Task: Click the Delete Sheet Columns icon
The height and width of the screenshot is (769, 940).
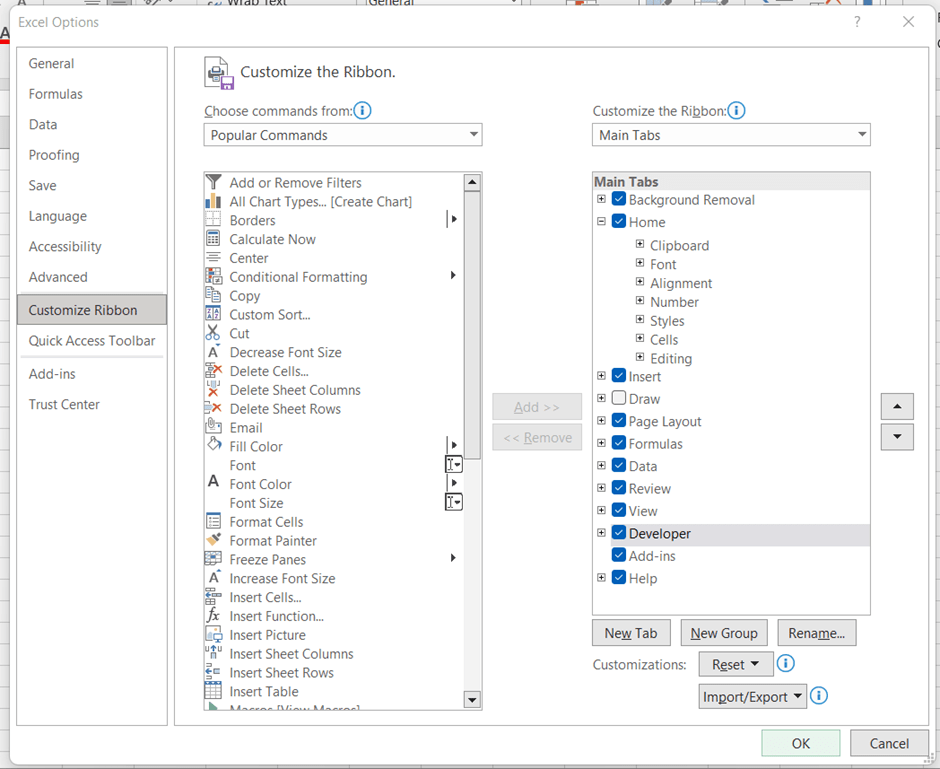Action: click(213, 389)
